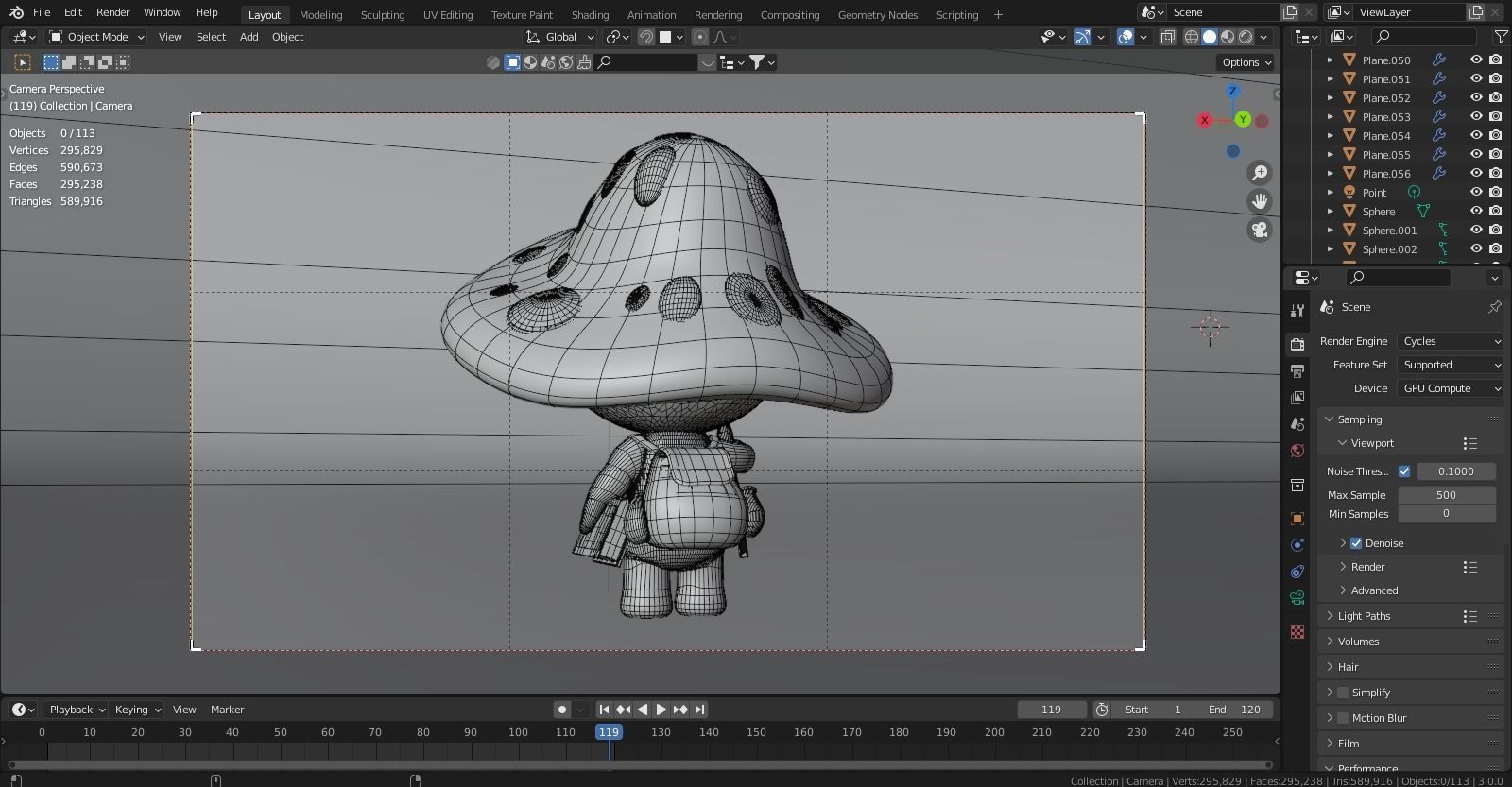Hide Sphere.001 in viewport with eye icon
1512x787 pixels.
1476,230
